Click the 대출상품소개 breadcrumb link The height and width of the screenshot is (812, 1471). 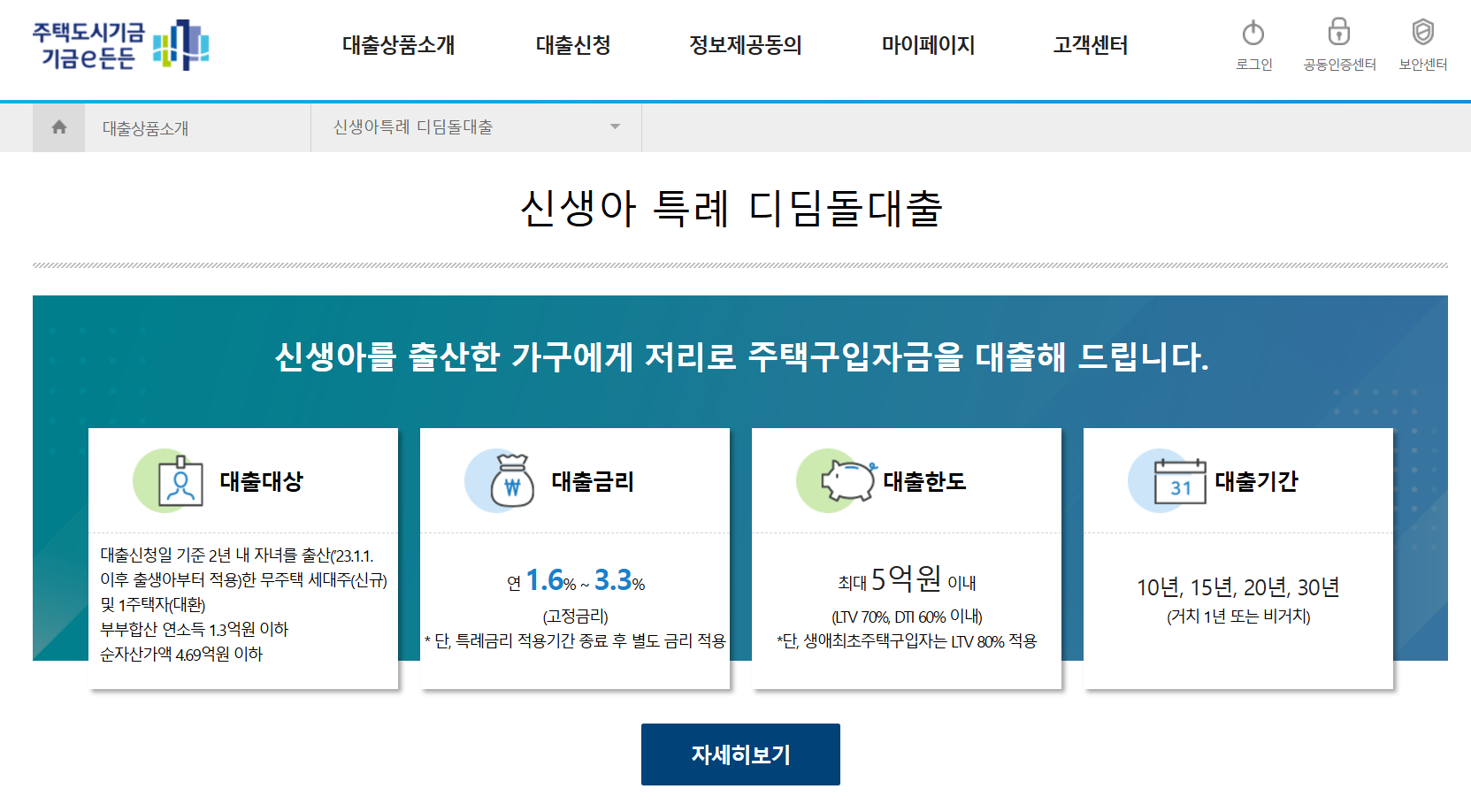149,126
